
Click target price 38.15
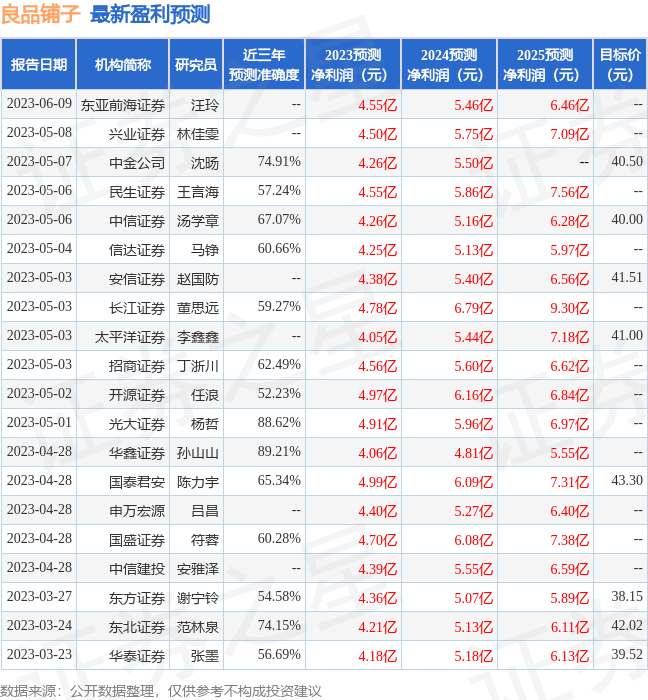pos(627,597)
